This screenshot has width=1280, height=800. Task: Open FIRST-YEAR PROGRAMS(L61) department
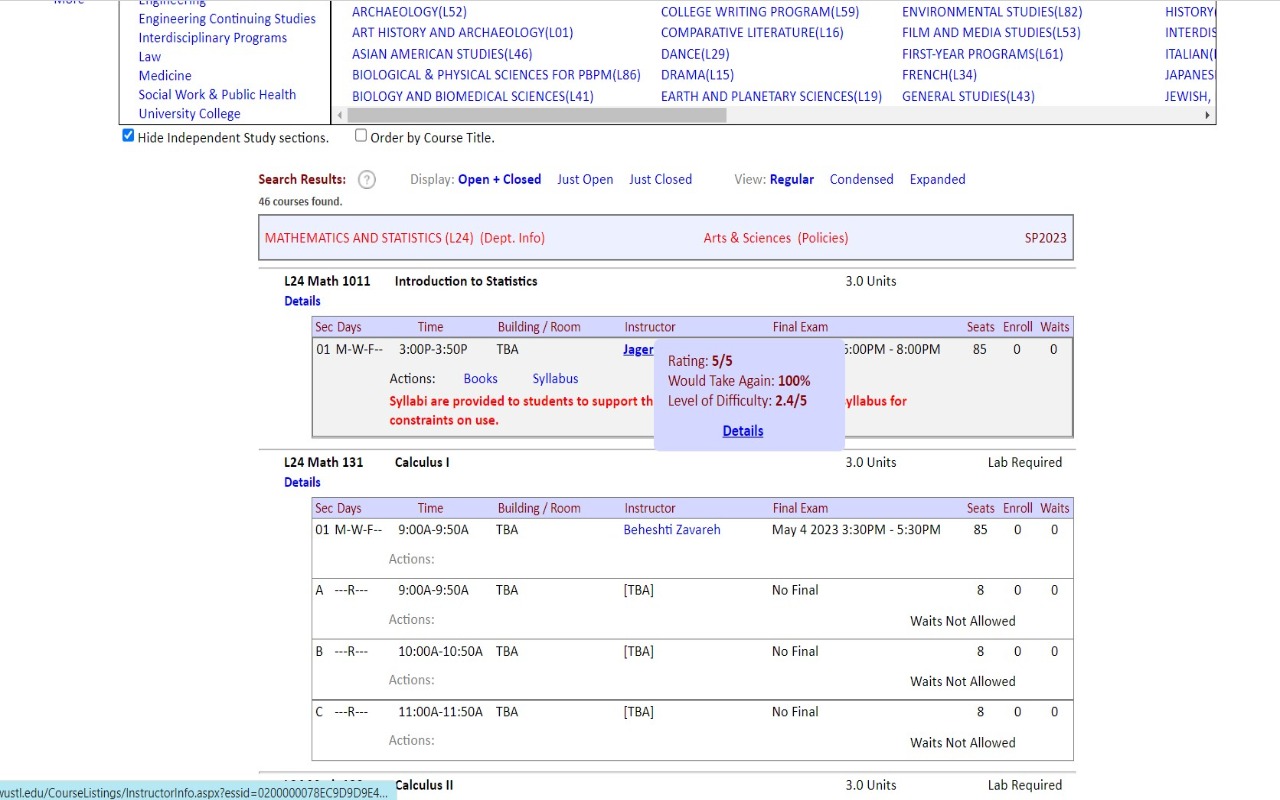(x=982, y=54)
